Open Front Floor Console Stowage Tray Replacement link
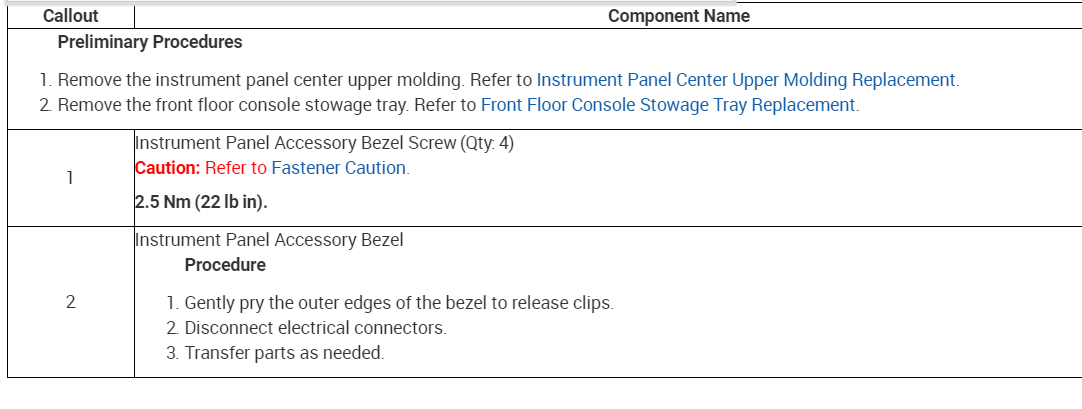 coord(668,105)
